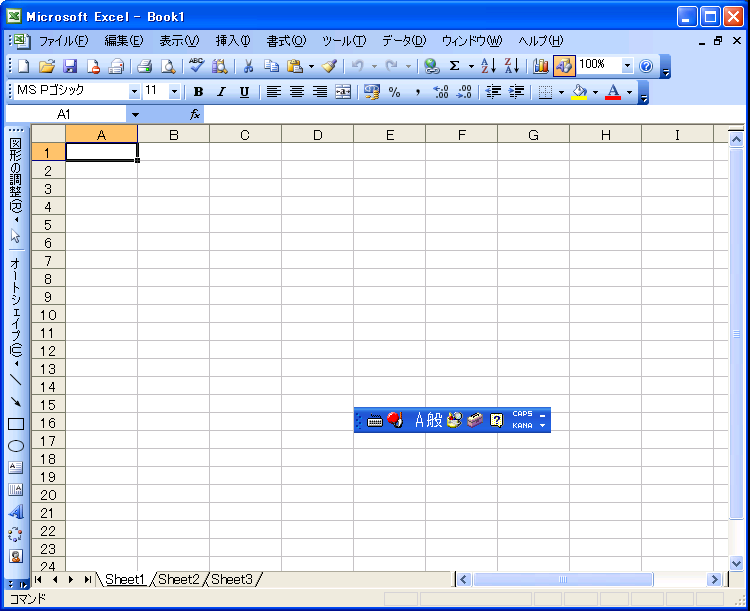
Task: Toggle center alignment
Action: [x=297, y=92]
